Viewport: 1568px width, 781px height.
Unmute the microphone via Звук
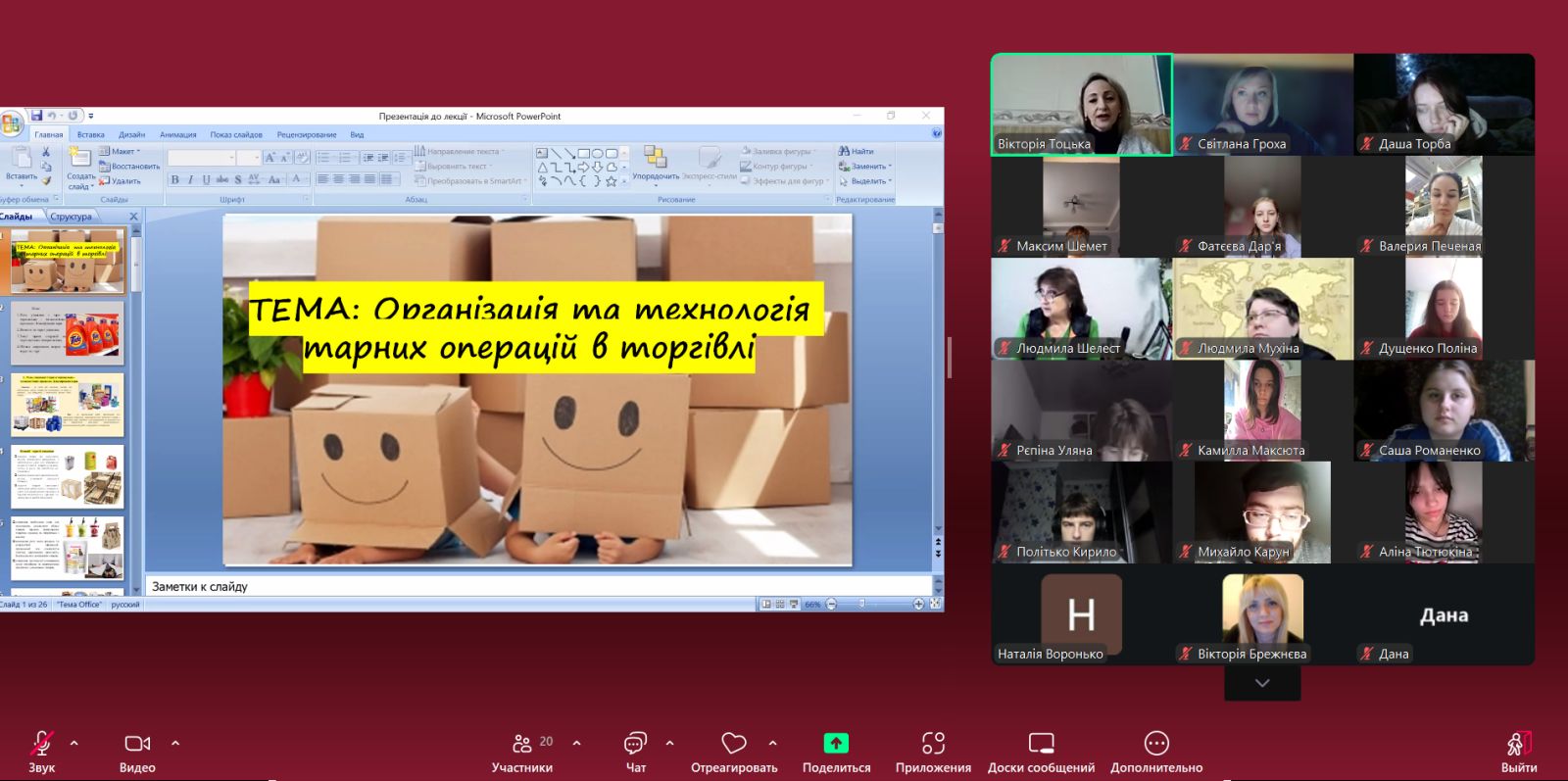[41, 743]
